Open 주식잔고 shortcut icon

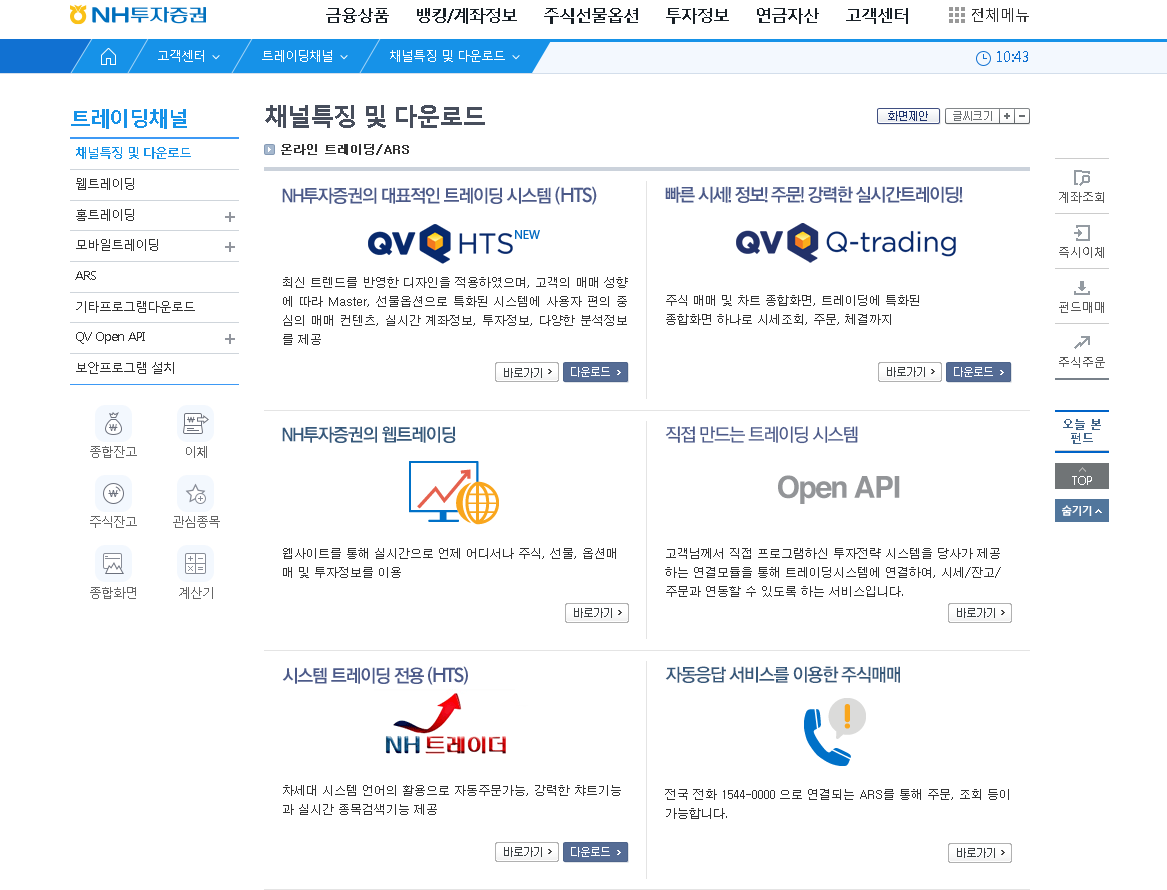[x=113, y=494]
